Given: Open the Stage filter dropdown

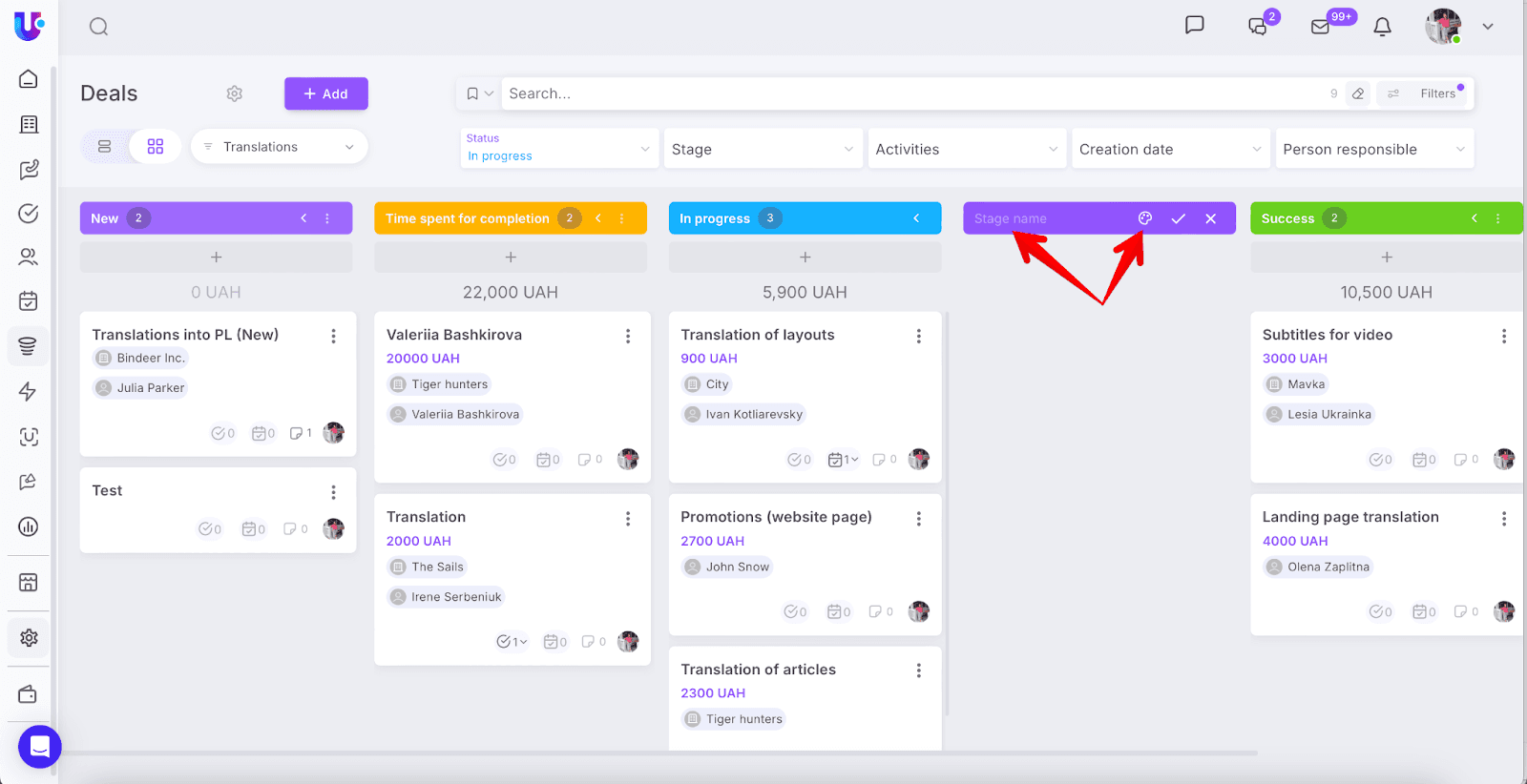Looking at the screenshot, I should point(762,150).
